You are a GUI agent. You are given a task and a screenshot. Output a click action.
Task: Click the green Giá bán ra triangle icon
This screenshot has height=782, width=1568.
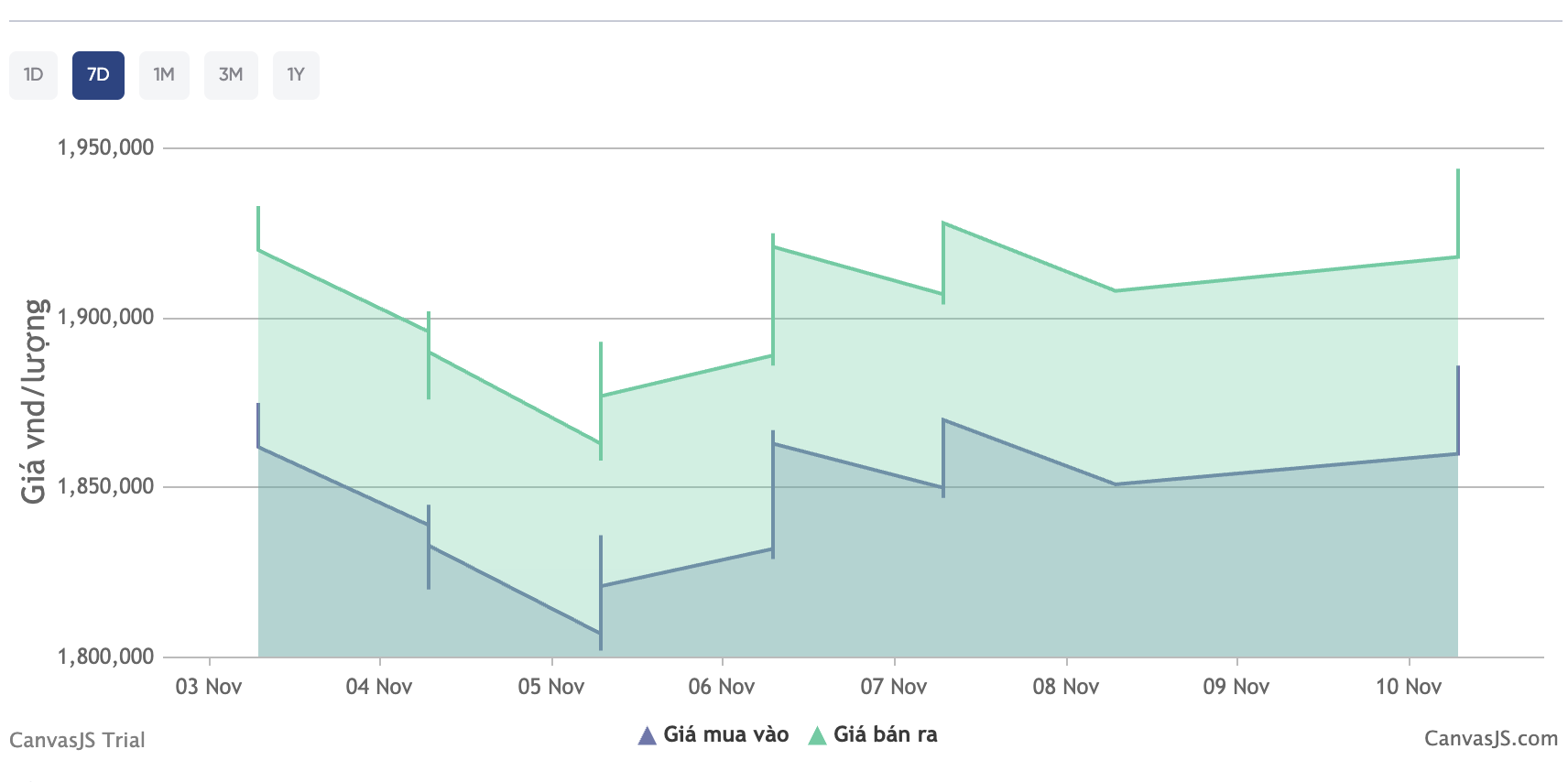pos(817,735)
